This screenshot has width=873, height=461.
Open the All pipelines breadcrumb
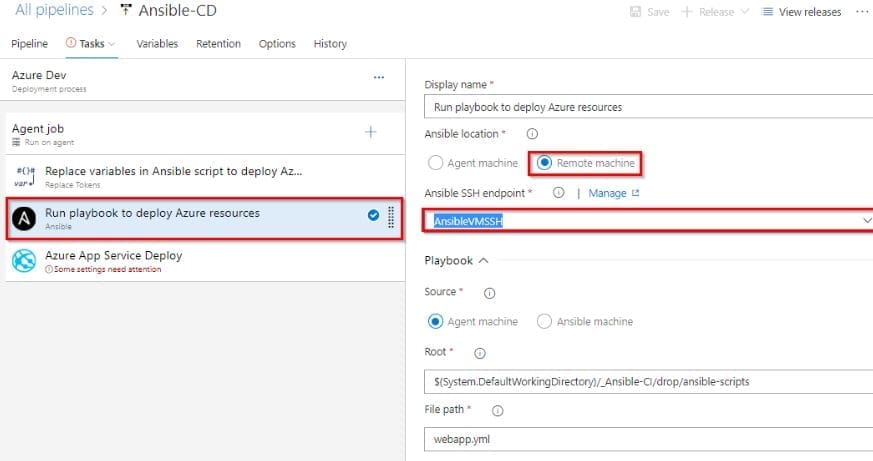point(54,10)
